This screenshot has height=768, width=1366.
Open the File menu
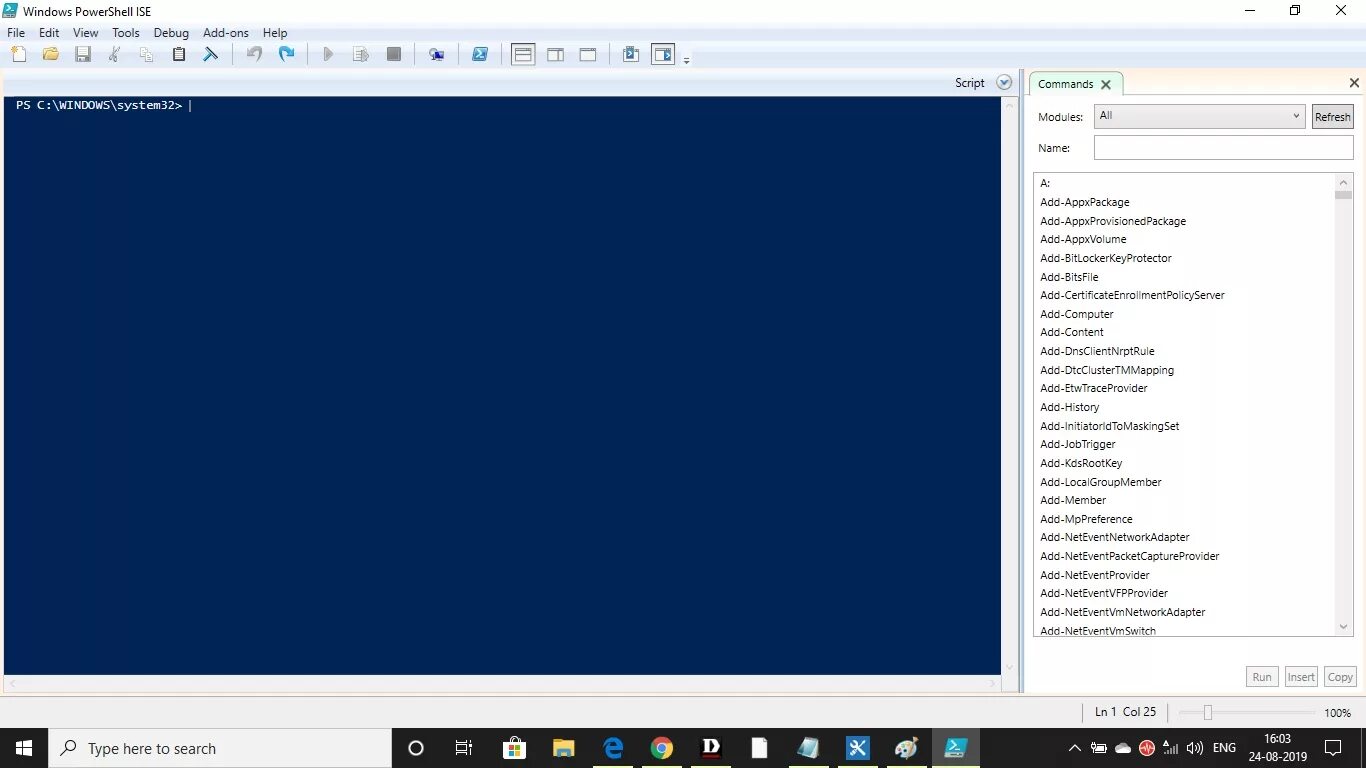[x=16, y=33]
